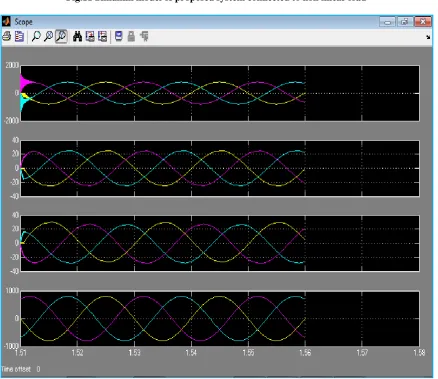
Task: Click inside the top ±2000 waveform axes
Action: pyautogui.click(x=220, y=93)
